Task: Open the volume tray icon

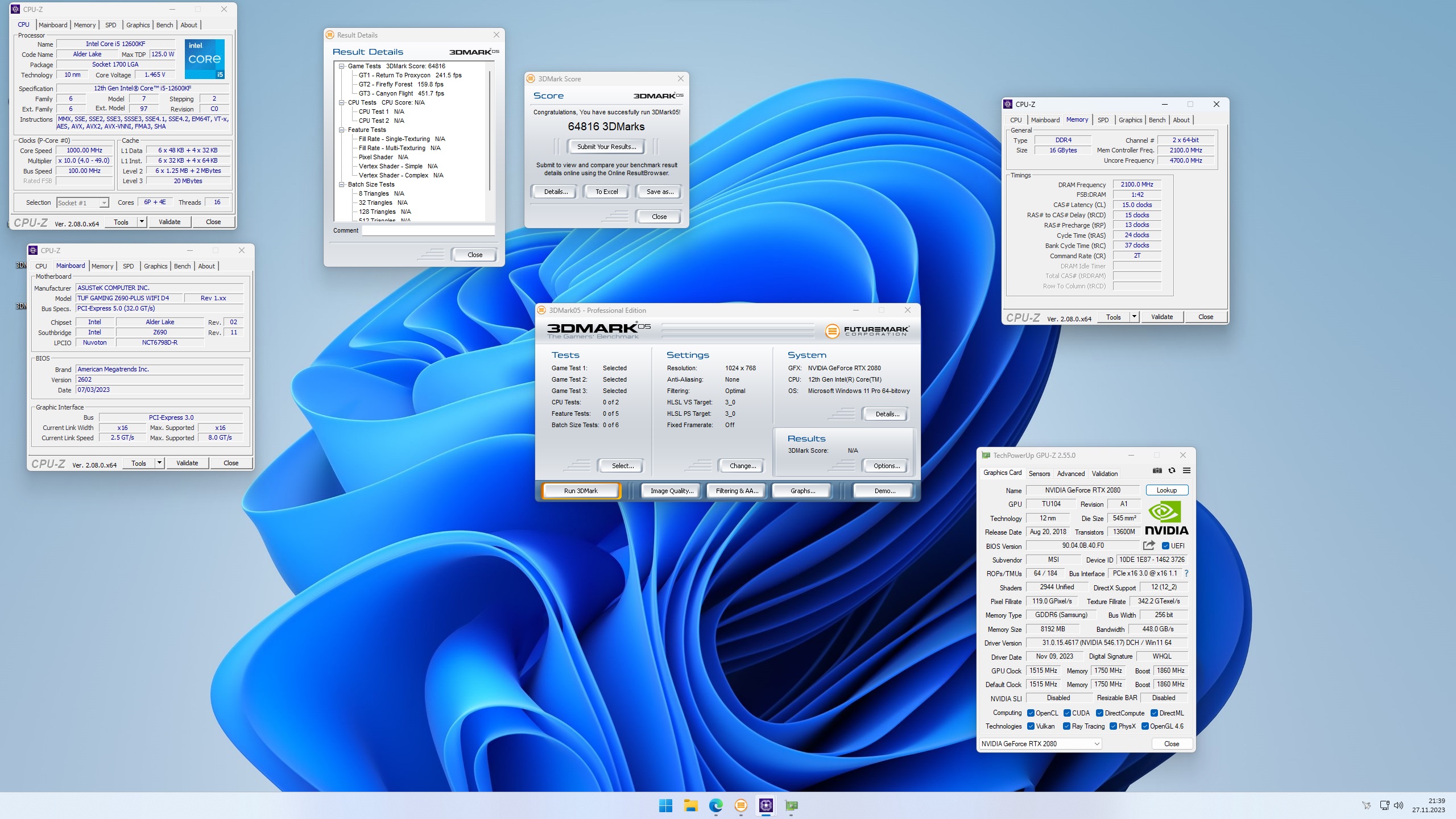Action: click(x=1399, y=805)
